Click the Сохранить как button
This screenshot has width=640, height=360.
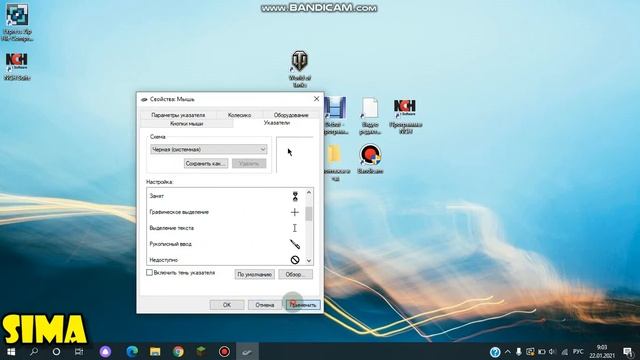[206, 164]
